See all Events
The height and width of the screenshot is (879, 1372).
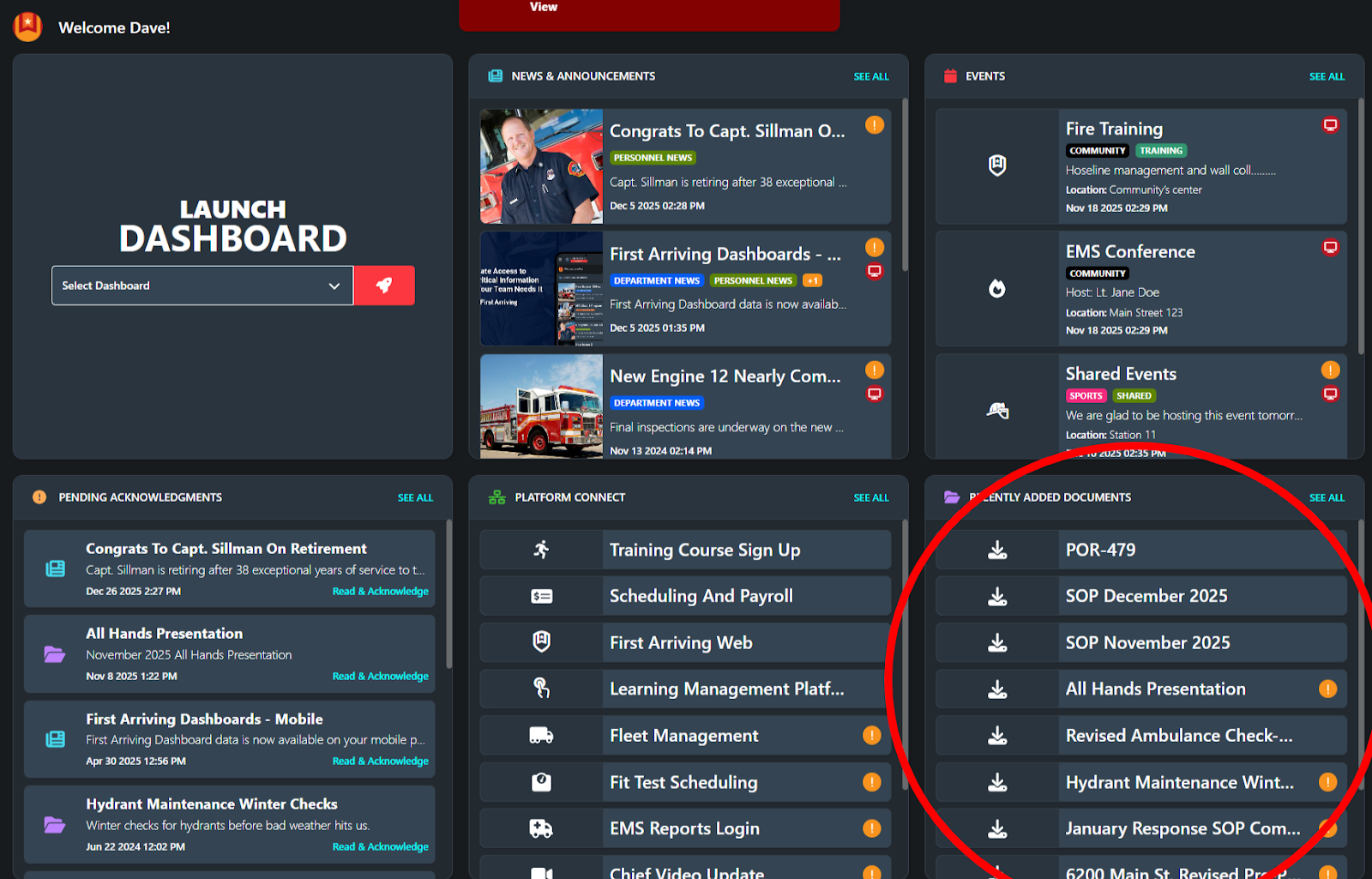coord(1327,76)
